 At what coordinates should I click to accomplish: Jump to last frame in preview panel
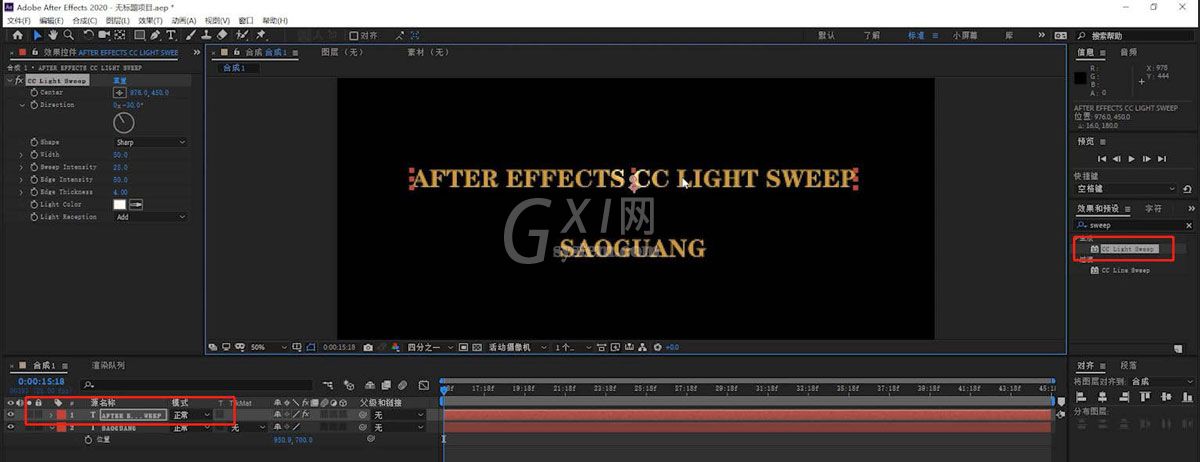1161,158
